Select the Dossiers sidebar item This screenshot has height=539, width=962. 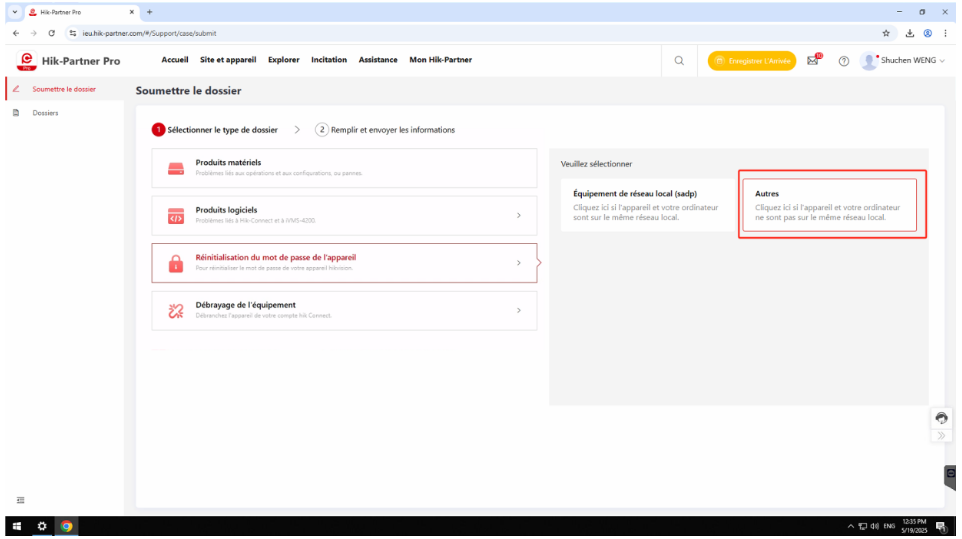click(64, 113)
